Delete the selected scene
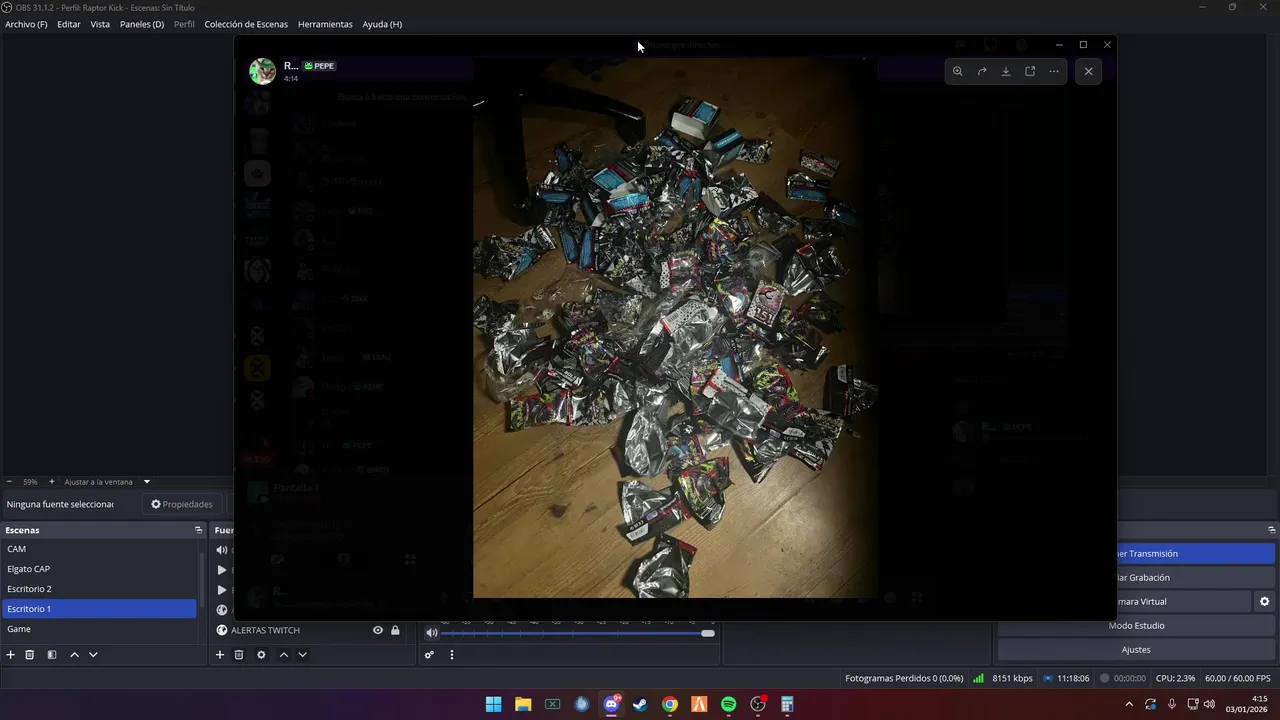 (x=30, y=655)
